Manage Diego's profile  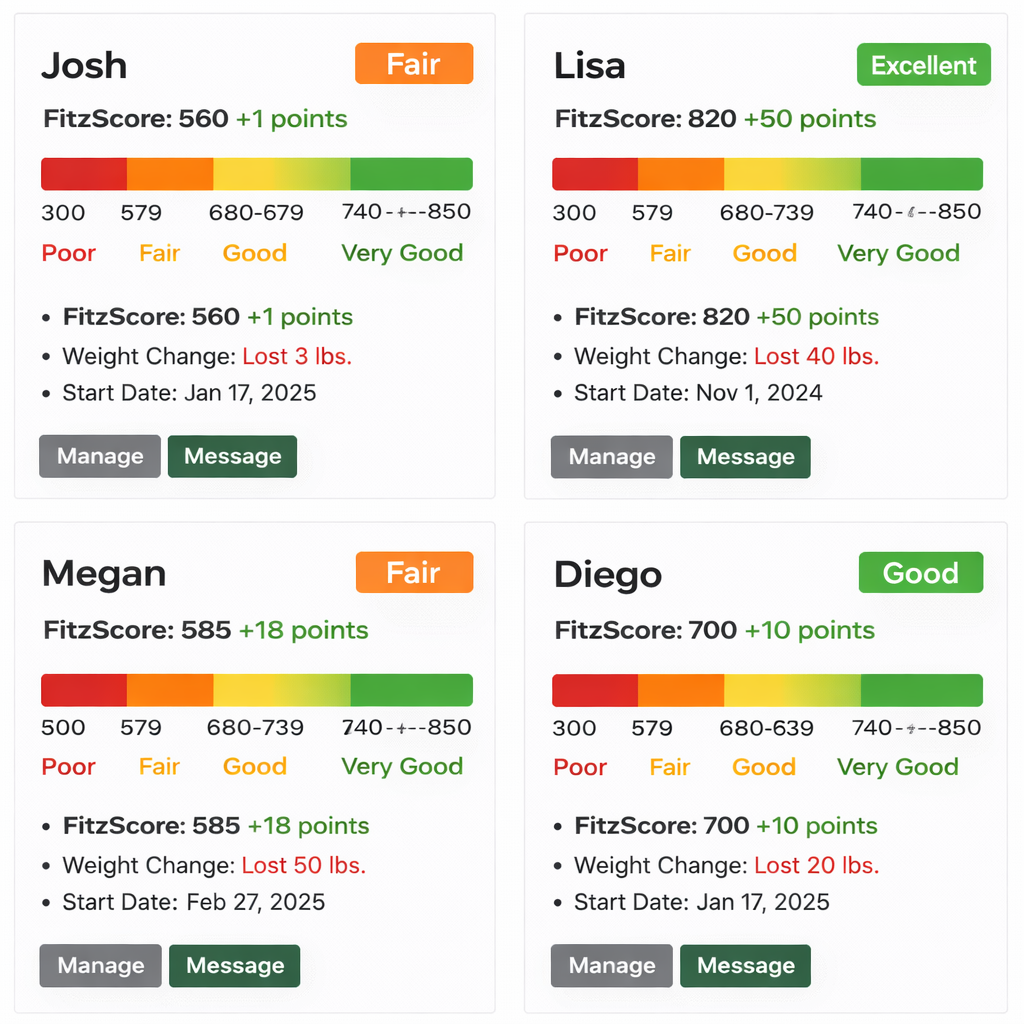point(612,965)
